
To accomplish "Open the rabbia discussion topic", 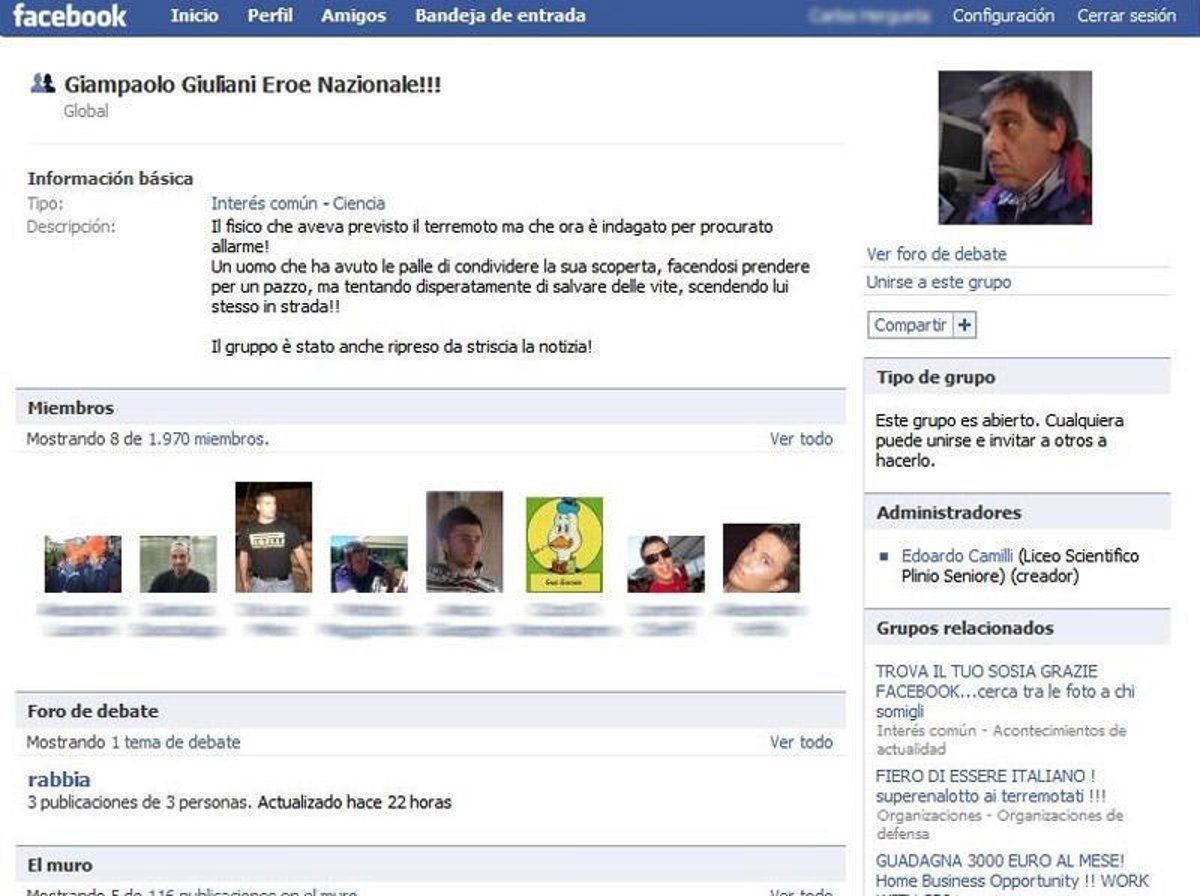I will pyautogui.click(x=59, y=779).
